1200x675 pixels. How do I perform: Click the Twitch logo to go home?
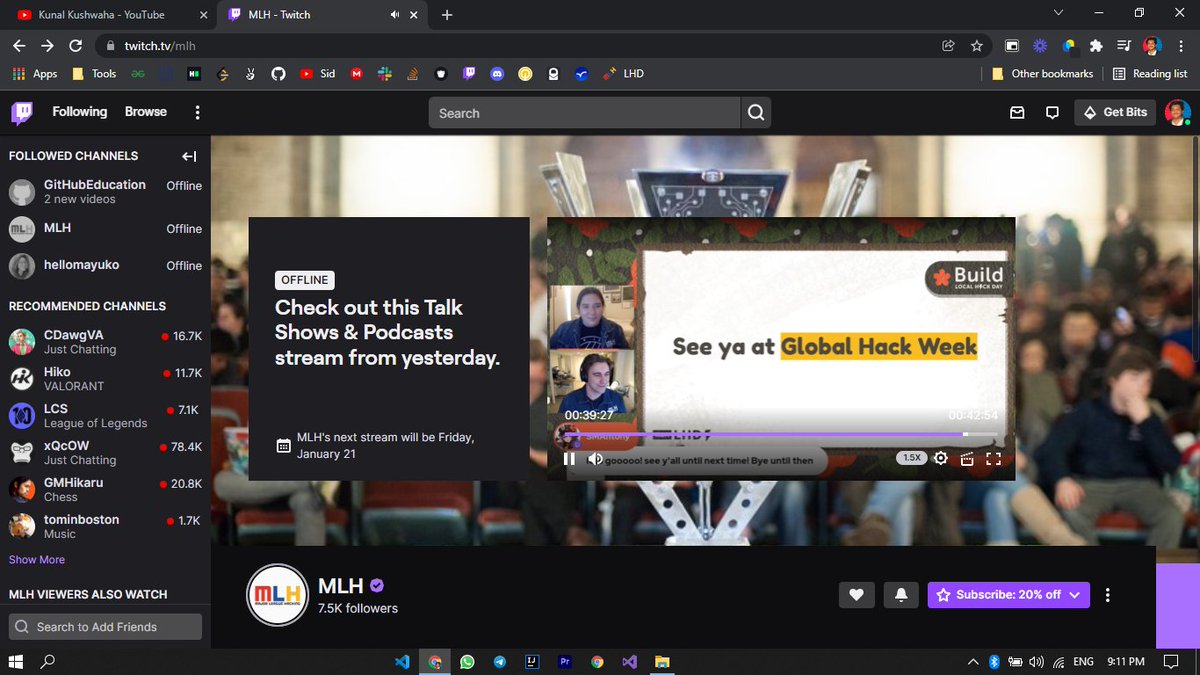(x=22, y=112)
